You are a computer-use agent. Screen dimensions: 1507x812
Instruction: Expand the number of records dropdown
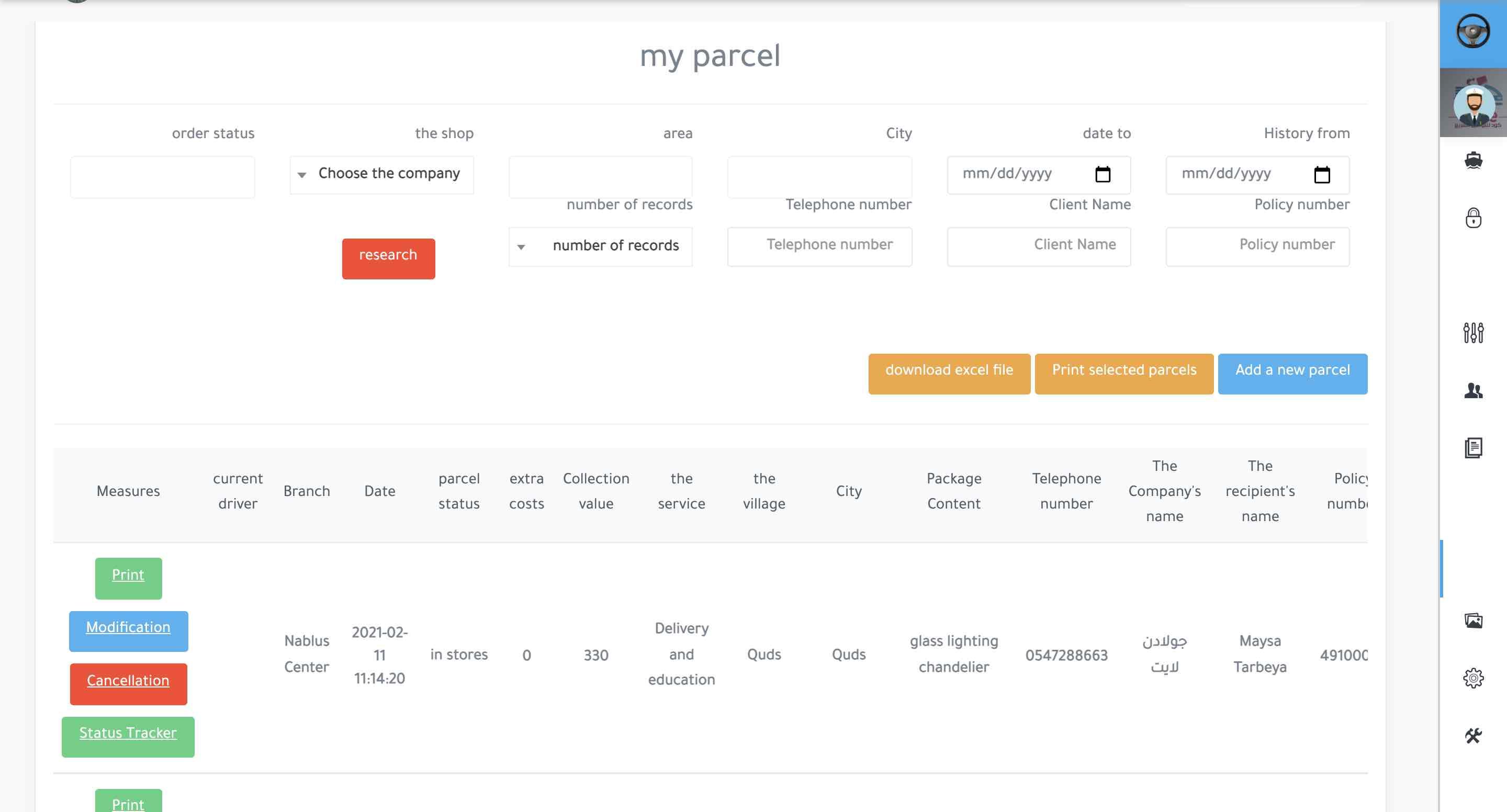[600, 246]
